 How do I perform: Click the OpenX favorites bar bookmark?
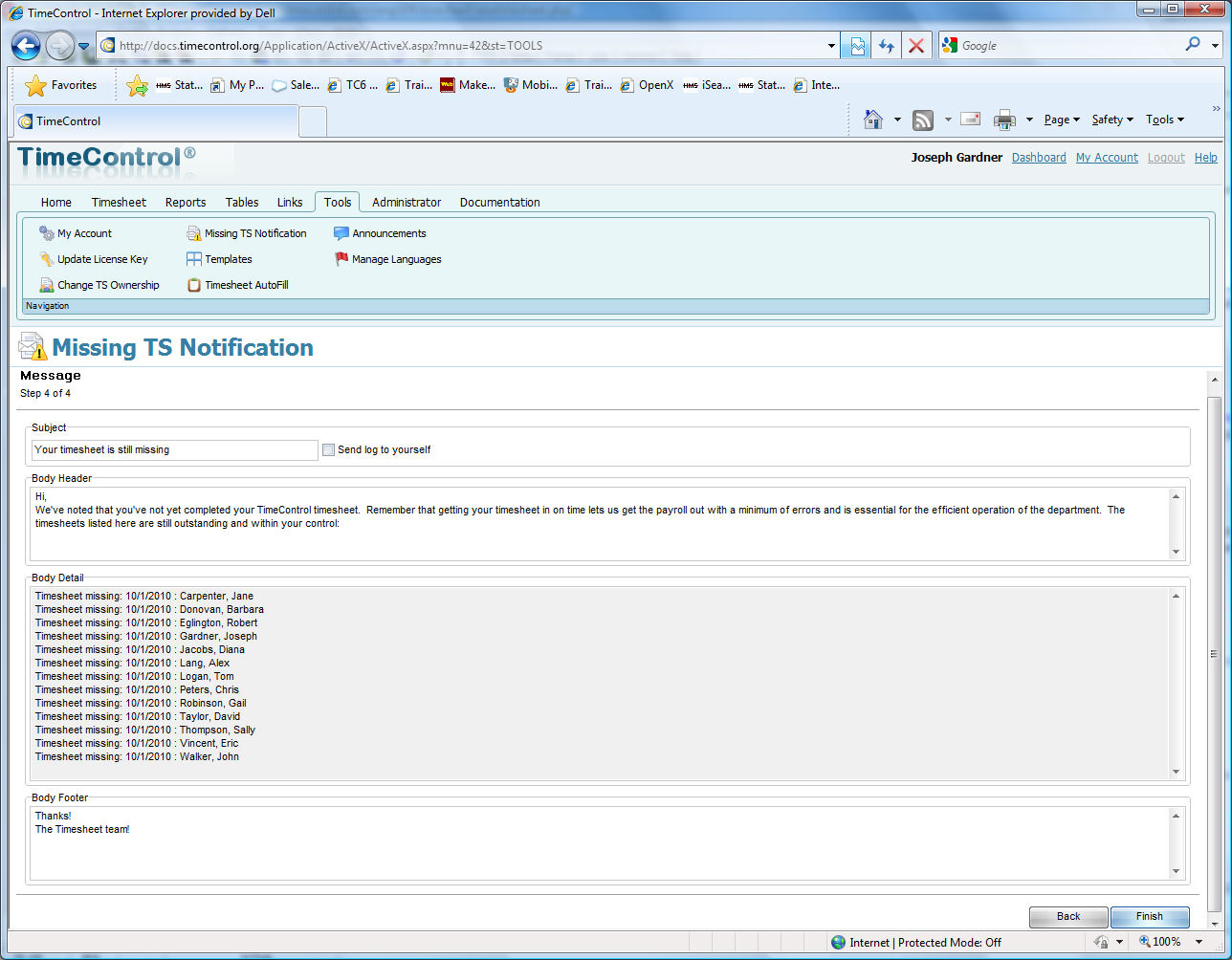click(x=647, y=85)
